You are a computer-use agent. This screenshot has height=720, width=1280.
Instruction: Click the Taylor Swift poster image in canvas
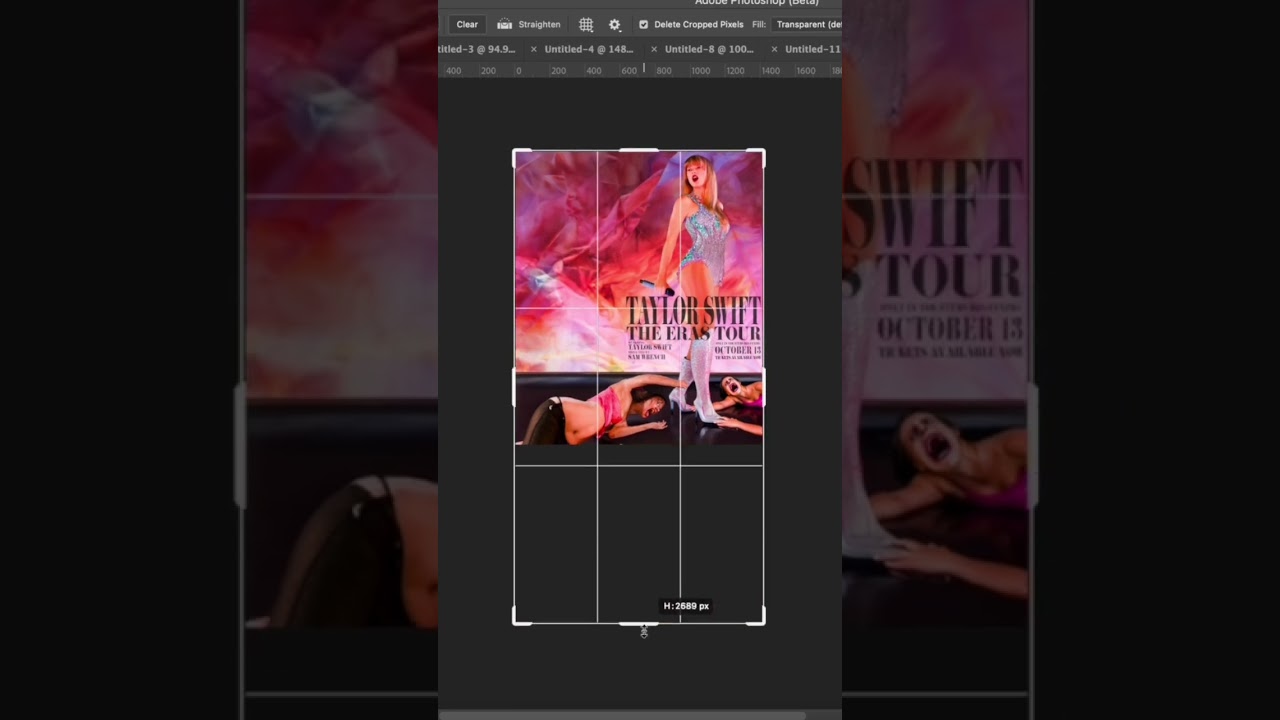(639, 297)
